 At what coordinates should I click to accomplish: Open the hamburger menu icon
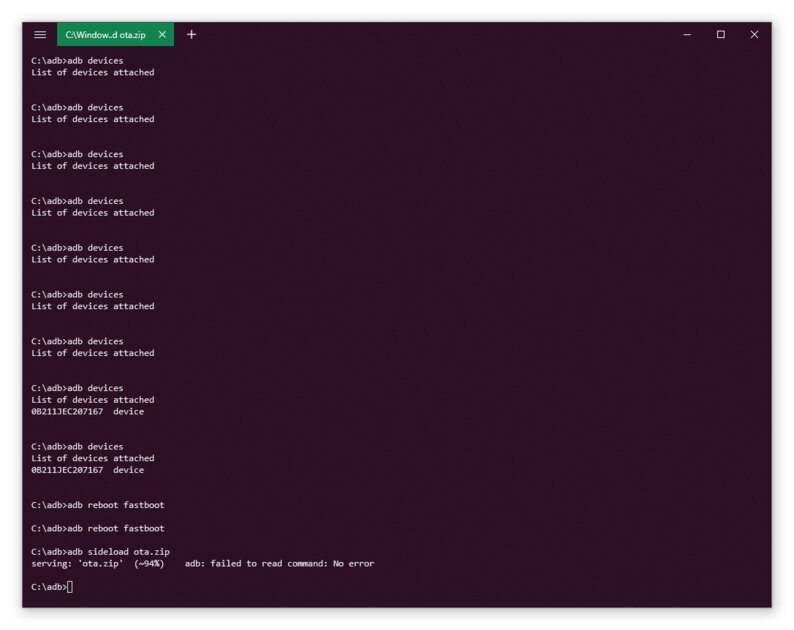pos(40,34)
